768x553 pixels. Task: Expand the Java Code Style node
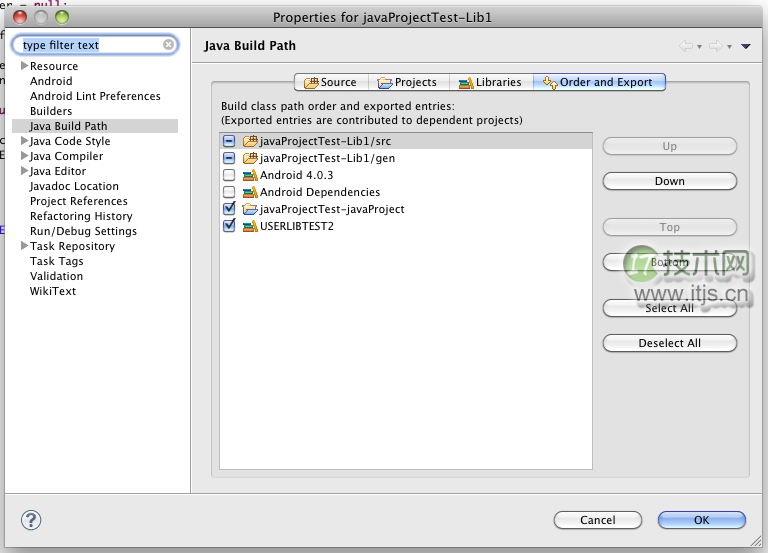coord(24,141)
